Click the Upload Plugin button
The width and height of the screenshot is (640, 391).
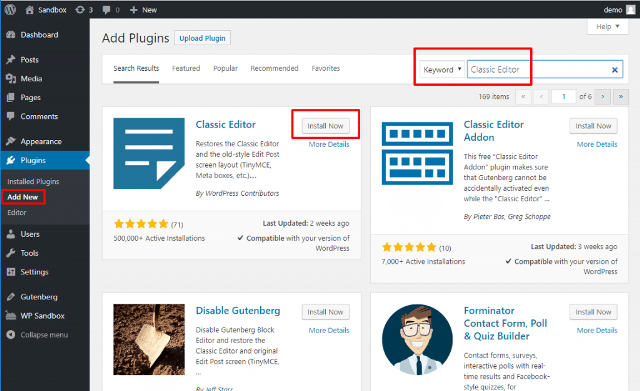(x=202, y=38)
